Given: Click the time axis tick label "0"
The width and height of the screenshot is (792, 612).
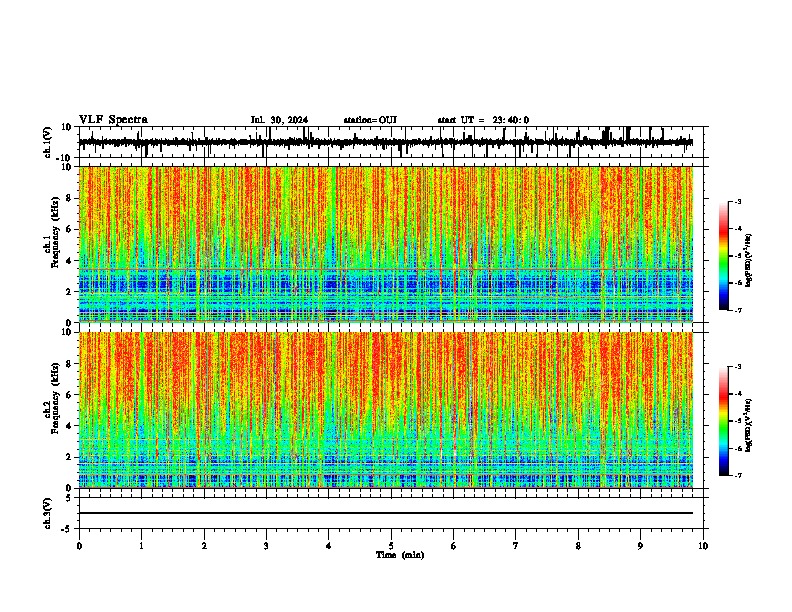Looking at the screenshot, I should pos(79,546).
